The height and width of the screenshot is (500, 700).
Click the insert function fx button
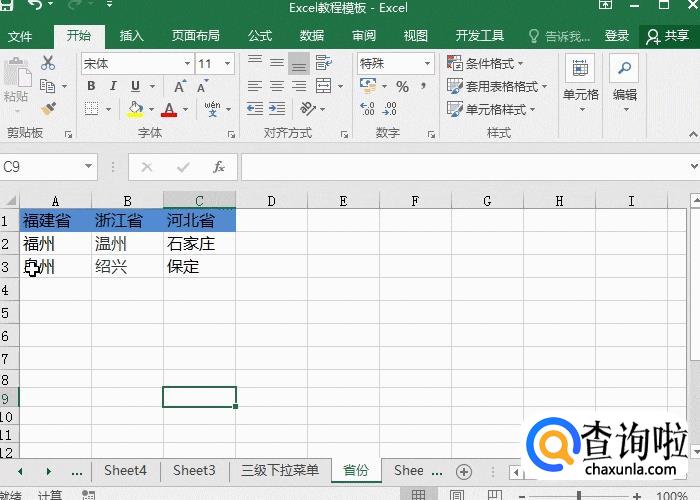pyautogui.click(x=219, y=167)
